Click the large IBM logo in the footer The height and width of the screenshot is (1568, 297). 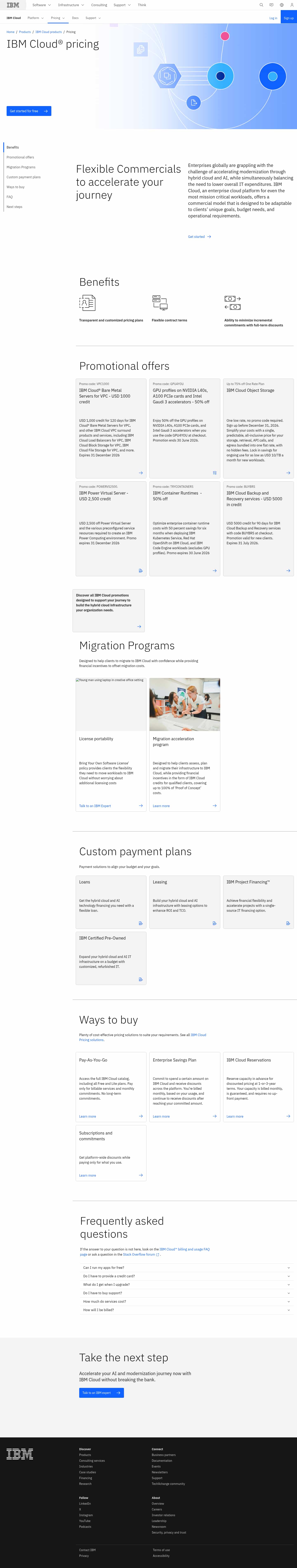tap(19, 1454)
